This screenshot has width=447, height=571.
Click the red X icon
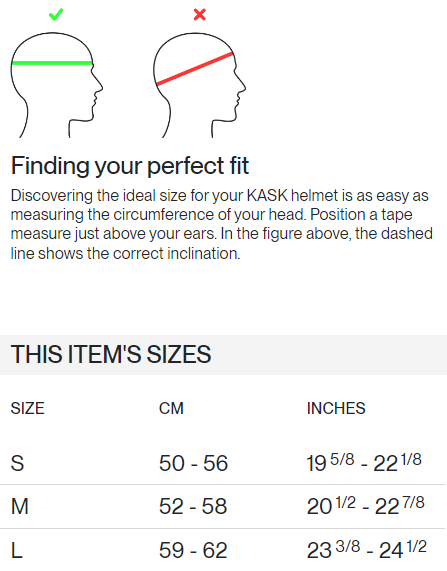200,15
